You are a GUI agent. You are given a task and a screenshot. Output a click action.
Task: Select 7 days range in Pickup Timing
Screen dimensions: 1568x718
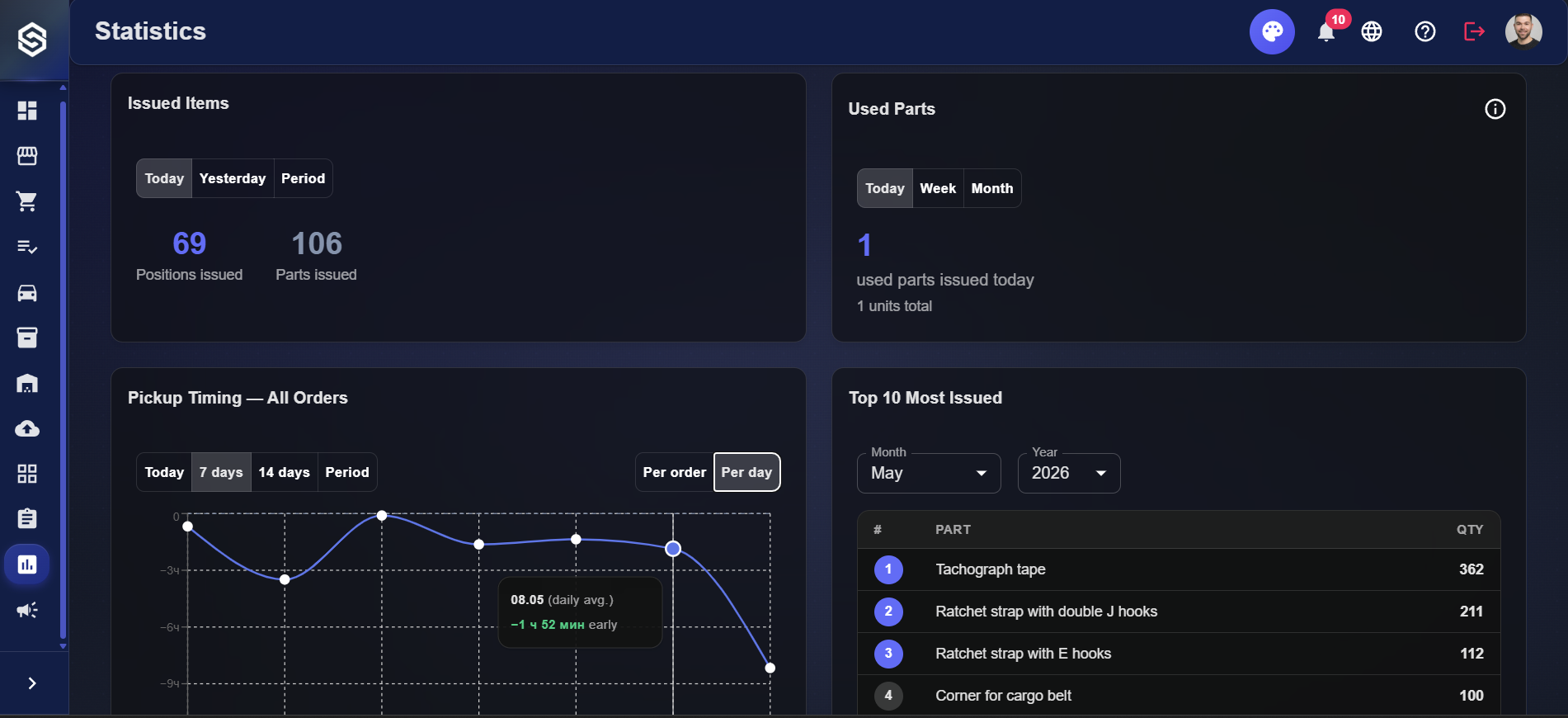coord(221,472)
